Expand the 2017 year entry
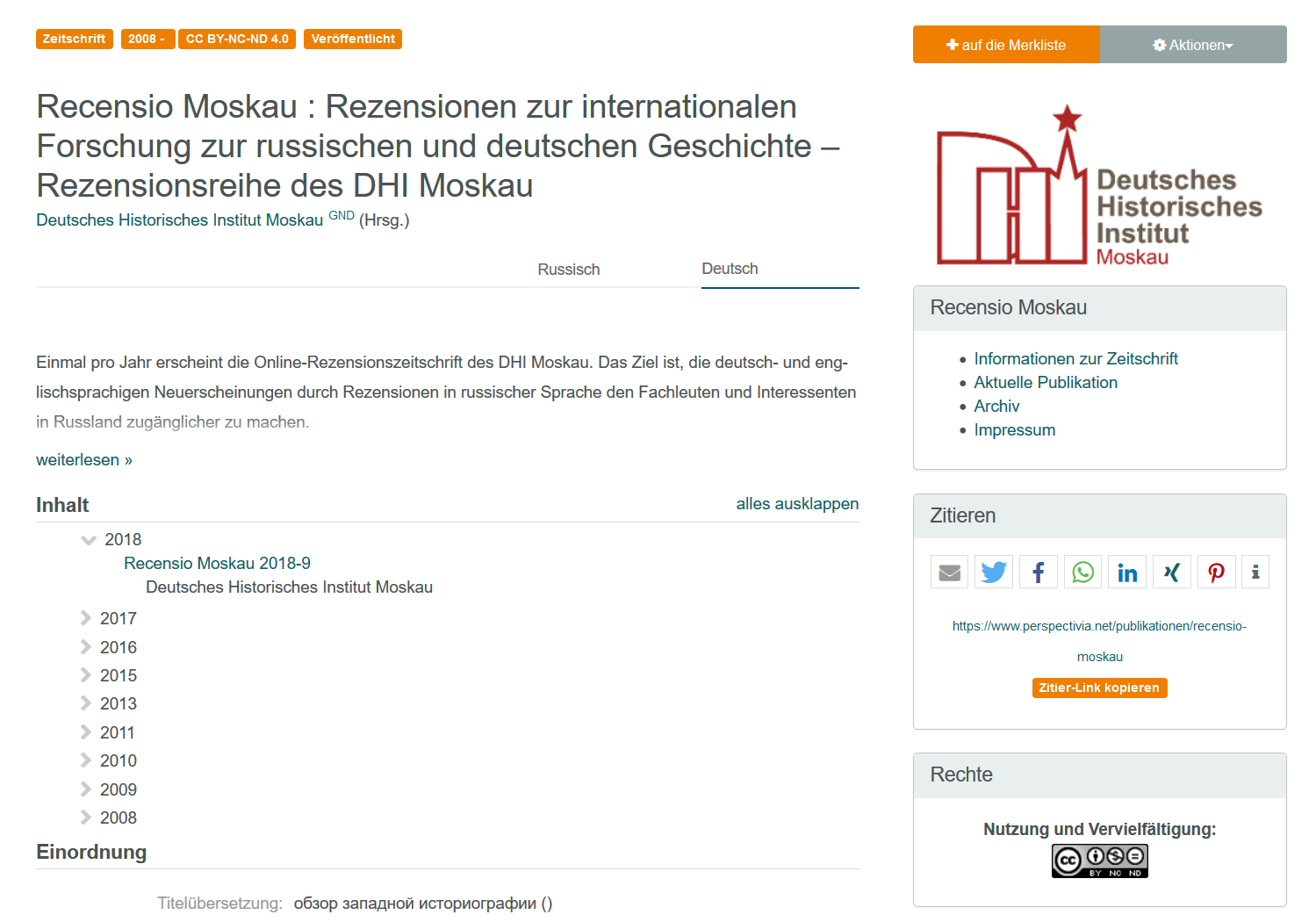 click(x=86, y=618)
